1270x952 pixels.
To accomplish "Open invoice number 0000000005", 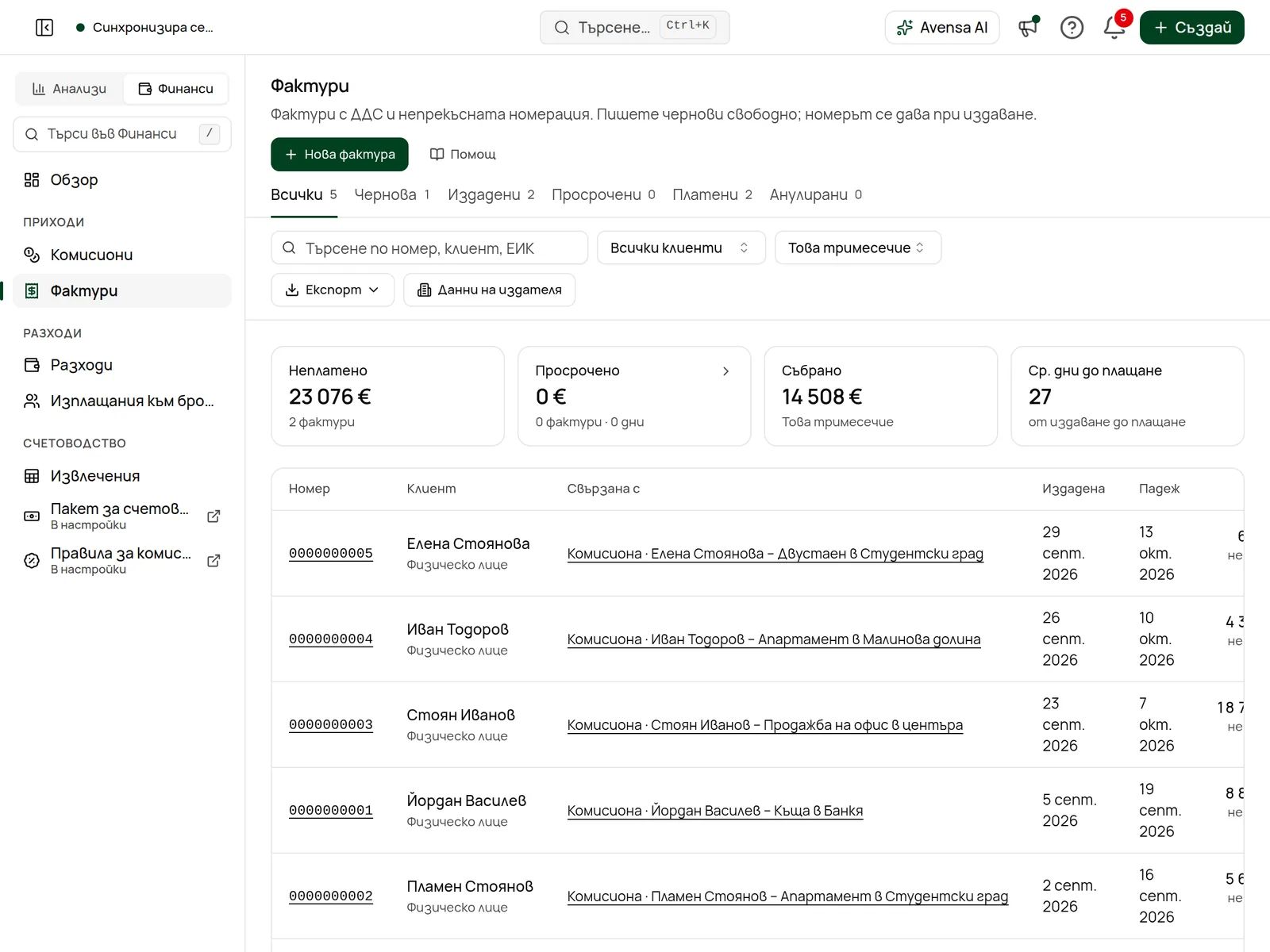I will pos(331,554).
